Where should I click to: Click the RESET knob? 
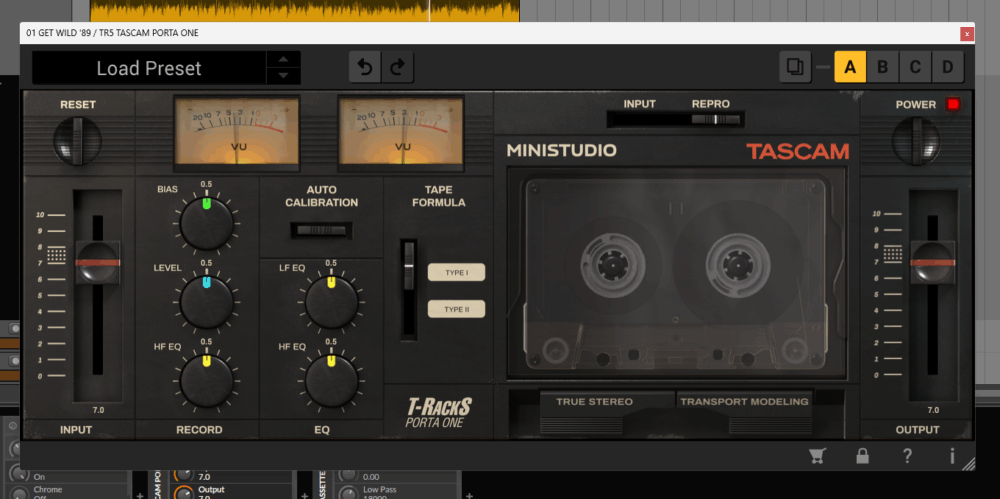pos(77,140)
